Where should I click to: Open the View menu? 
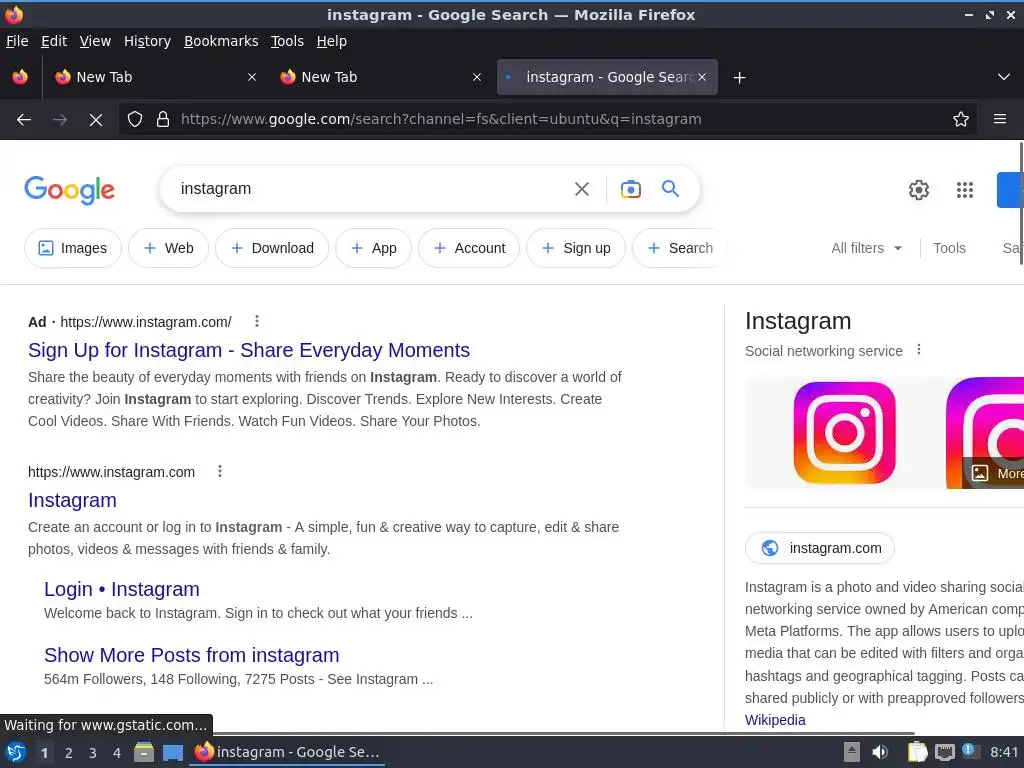pyautogui.click(x=95, y=41)
